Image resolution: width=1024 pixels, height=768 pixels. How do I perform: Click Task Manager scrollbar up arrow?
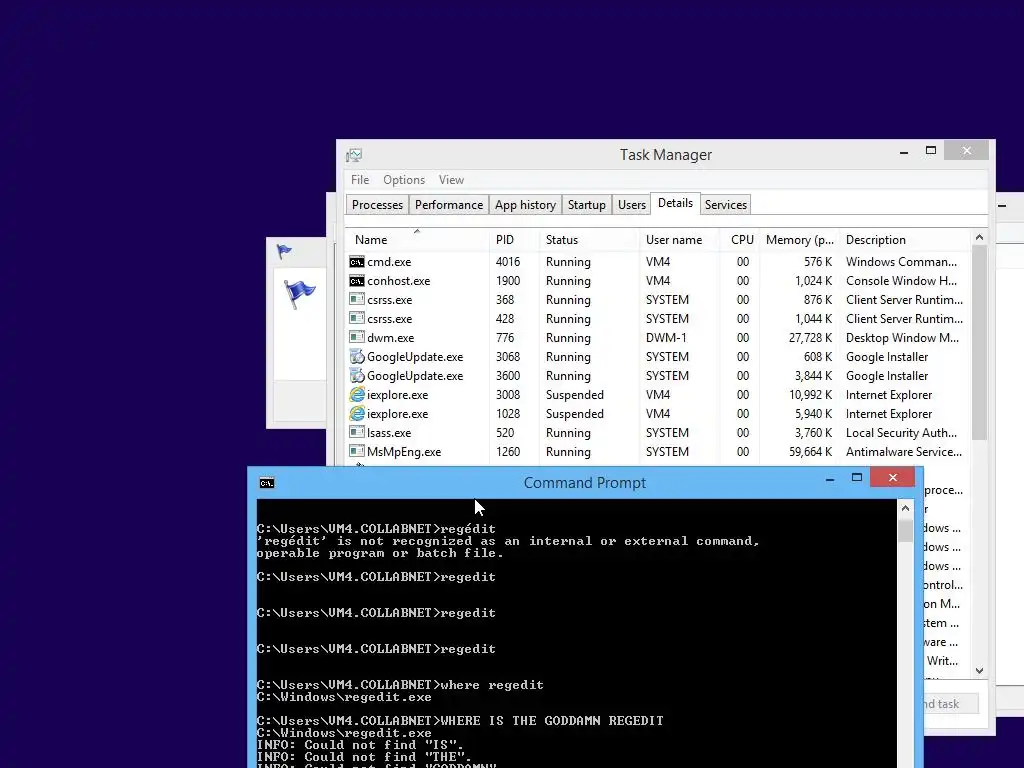tap(979, 237)
